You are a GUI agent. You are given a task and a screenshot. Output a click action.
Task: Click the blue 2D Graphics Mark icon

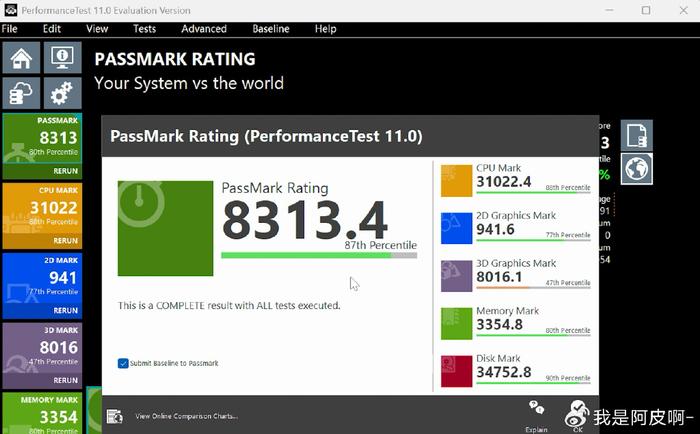click(456, 228)
